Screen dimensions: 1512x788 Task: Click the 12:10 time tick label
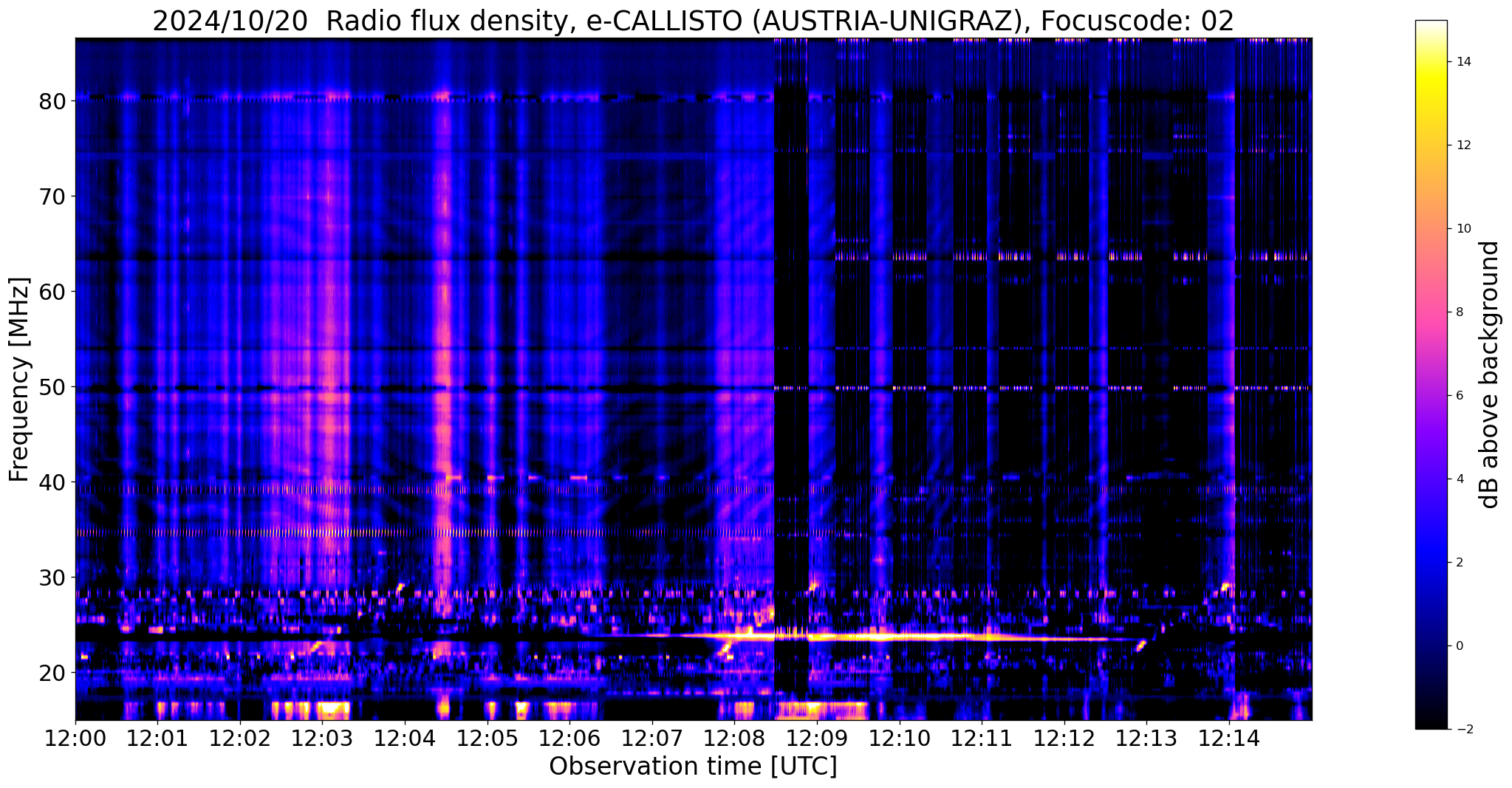click(x=900, y=739)
